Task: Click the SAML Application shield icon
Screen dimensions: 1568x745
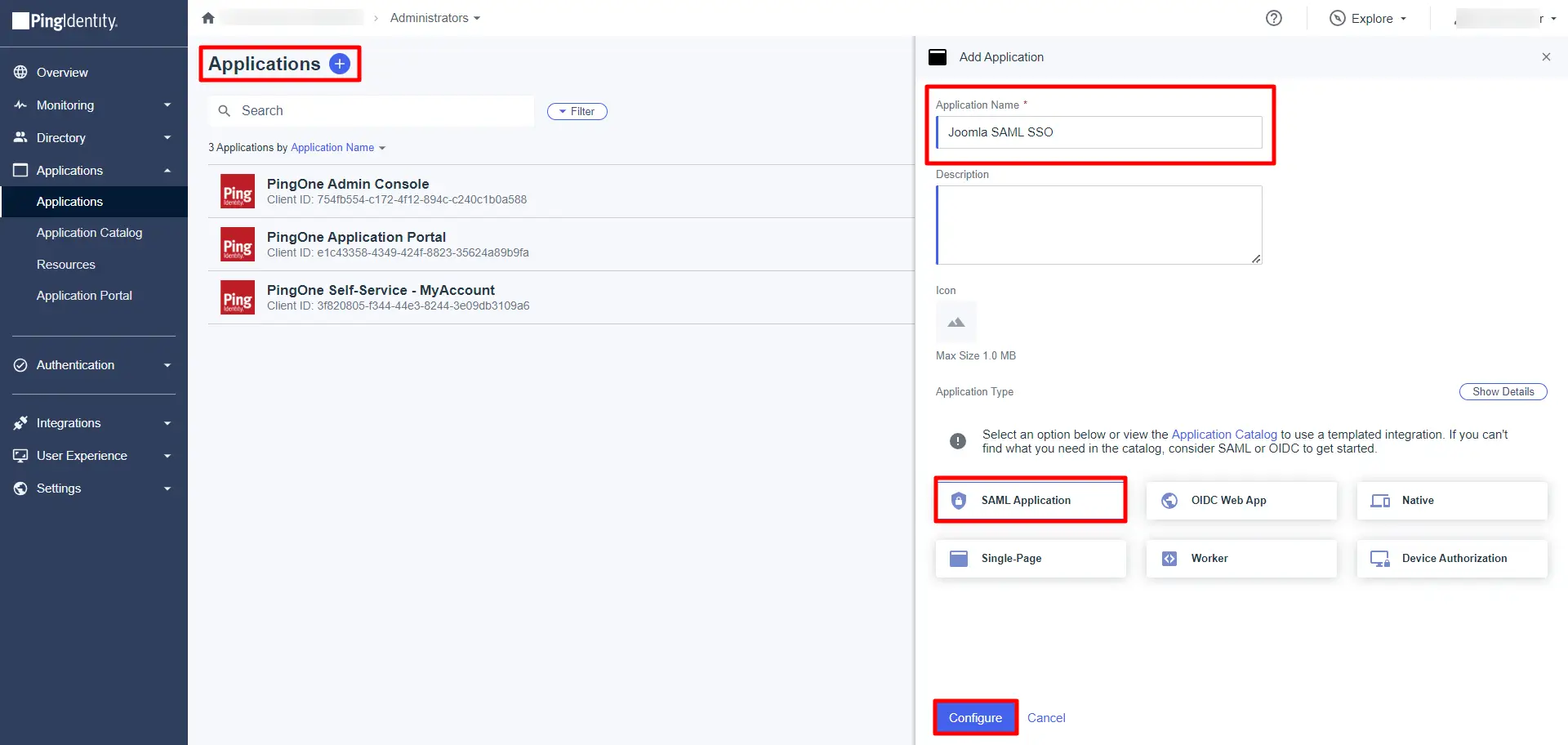Action: pyautogui.click(x=959, y=501)
